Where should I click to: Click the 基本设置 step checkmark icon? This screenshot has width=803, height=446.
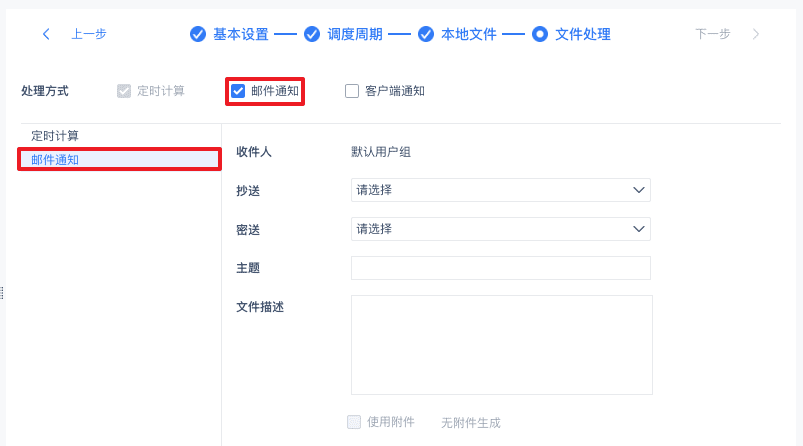point(198,34)
